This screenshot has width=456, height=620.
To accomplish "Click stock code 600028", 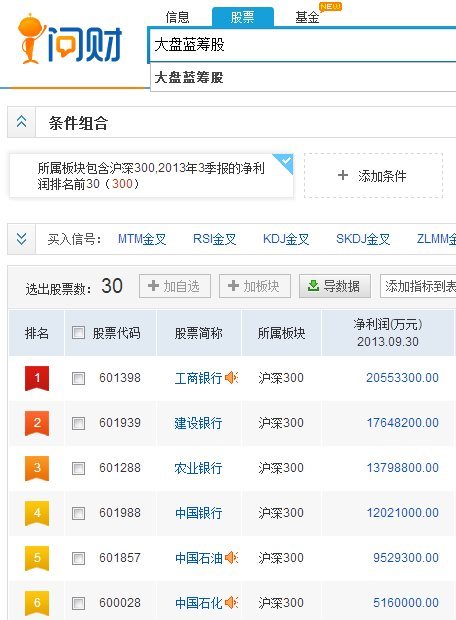I will click(x=120, y=603).
